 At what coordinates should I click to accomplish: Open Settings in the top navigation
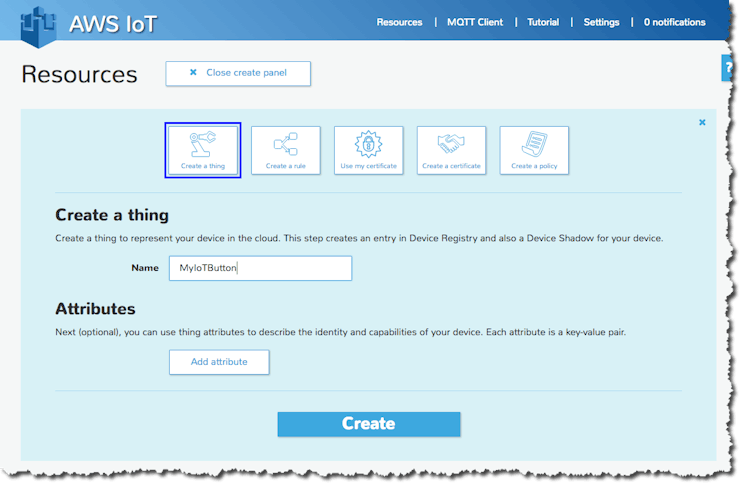[601, 22]
